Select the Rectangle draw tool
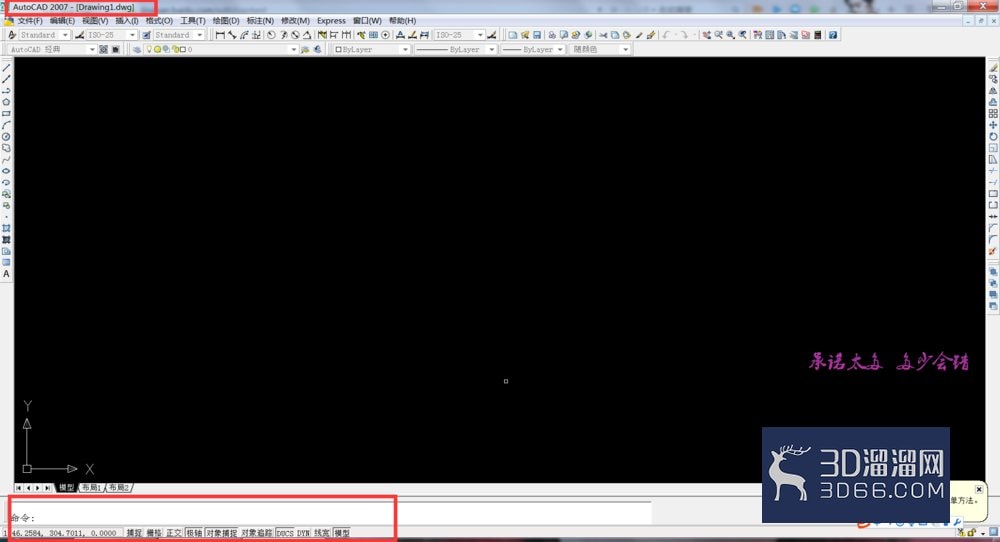 pos(6,114)
